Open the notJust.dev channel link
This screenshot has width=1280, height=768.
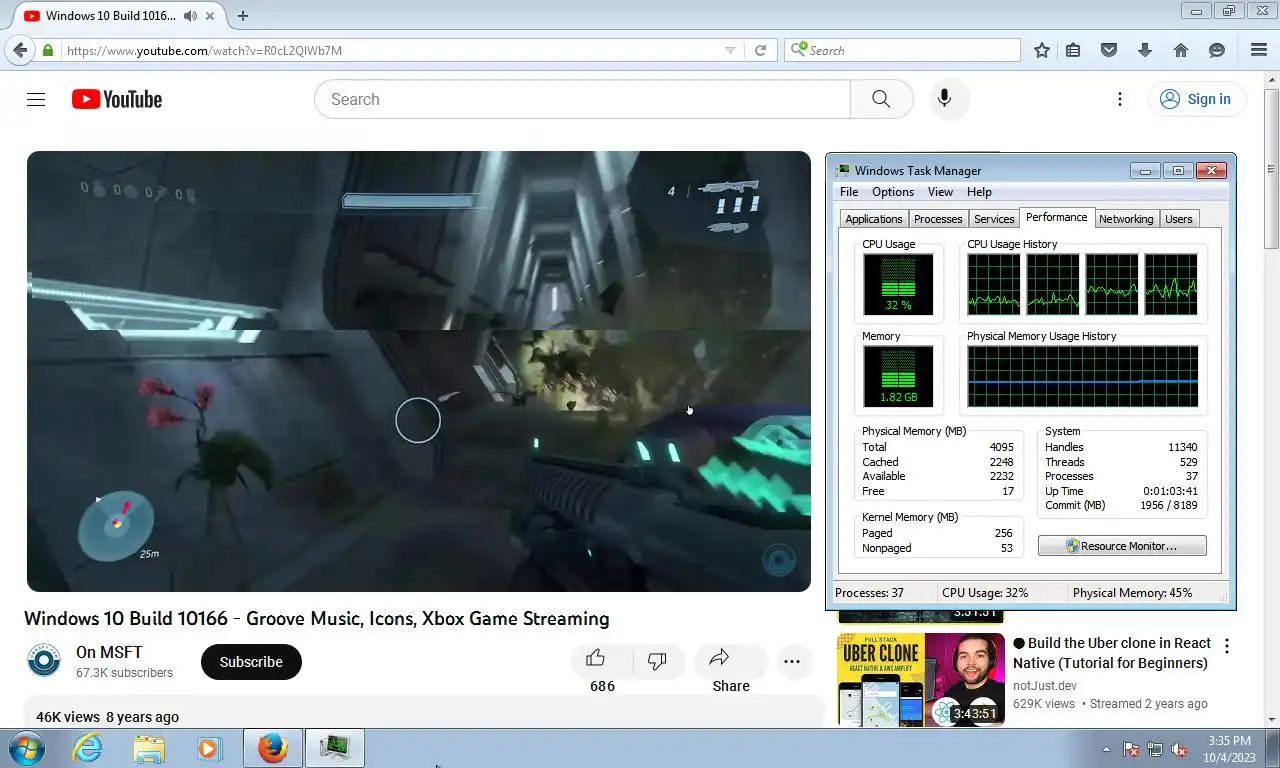[x=1045, y=685]
